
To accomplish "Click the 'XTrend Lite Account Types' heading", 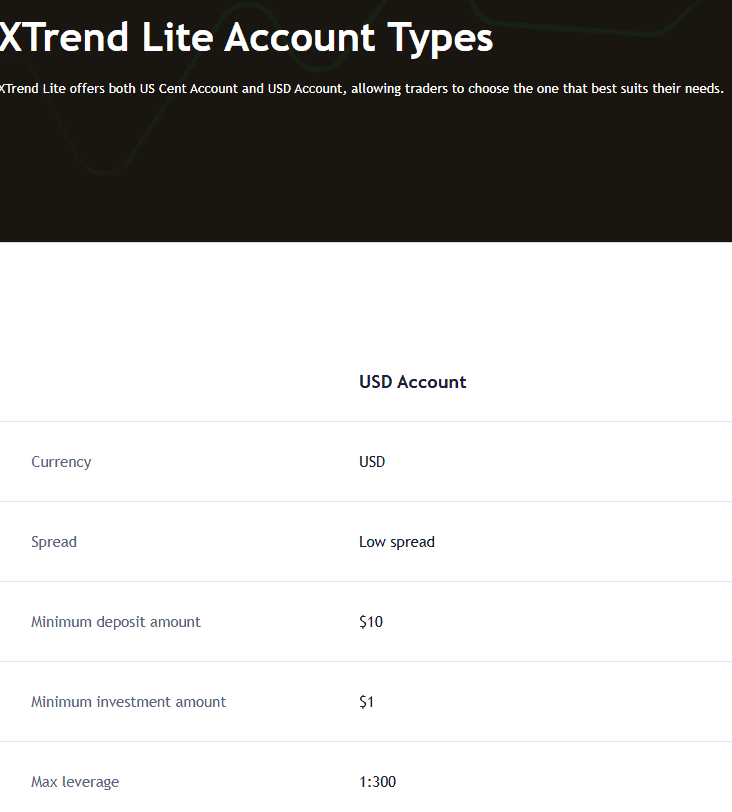I will point(246,38).
